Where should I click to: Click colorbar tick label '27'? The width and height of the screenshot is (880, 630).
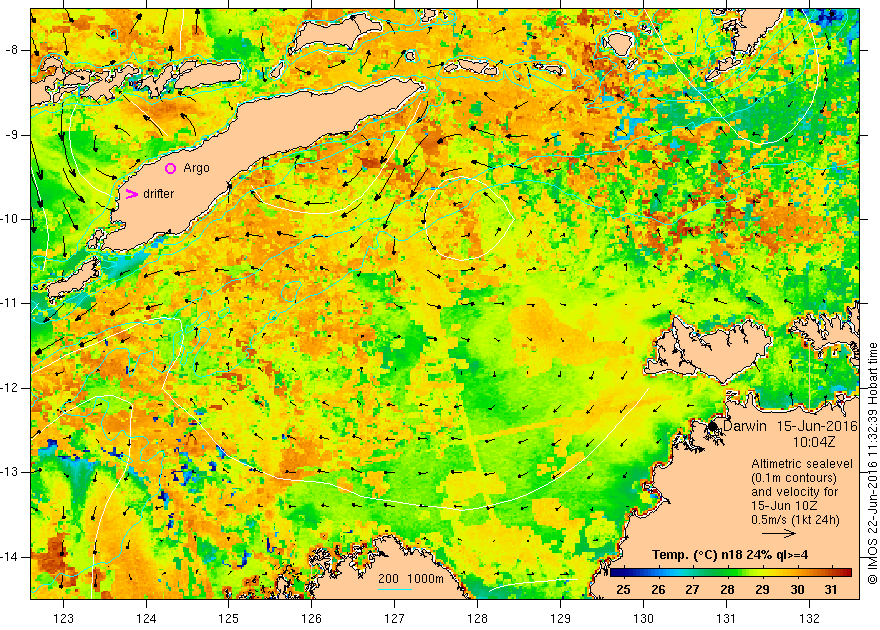[x=693, y=590]
